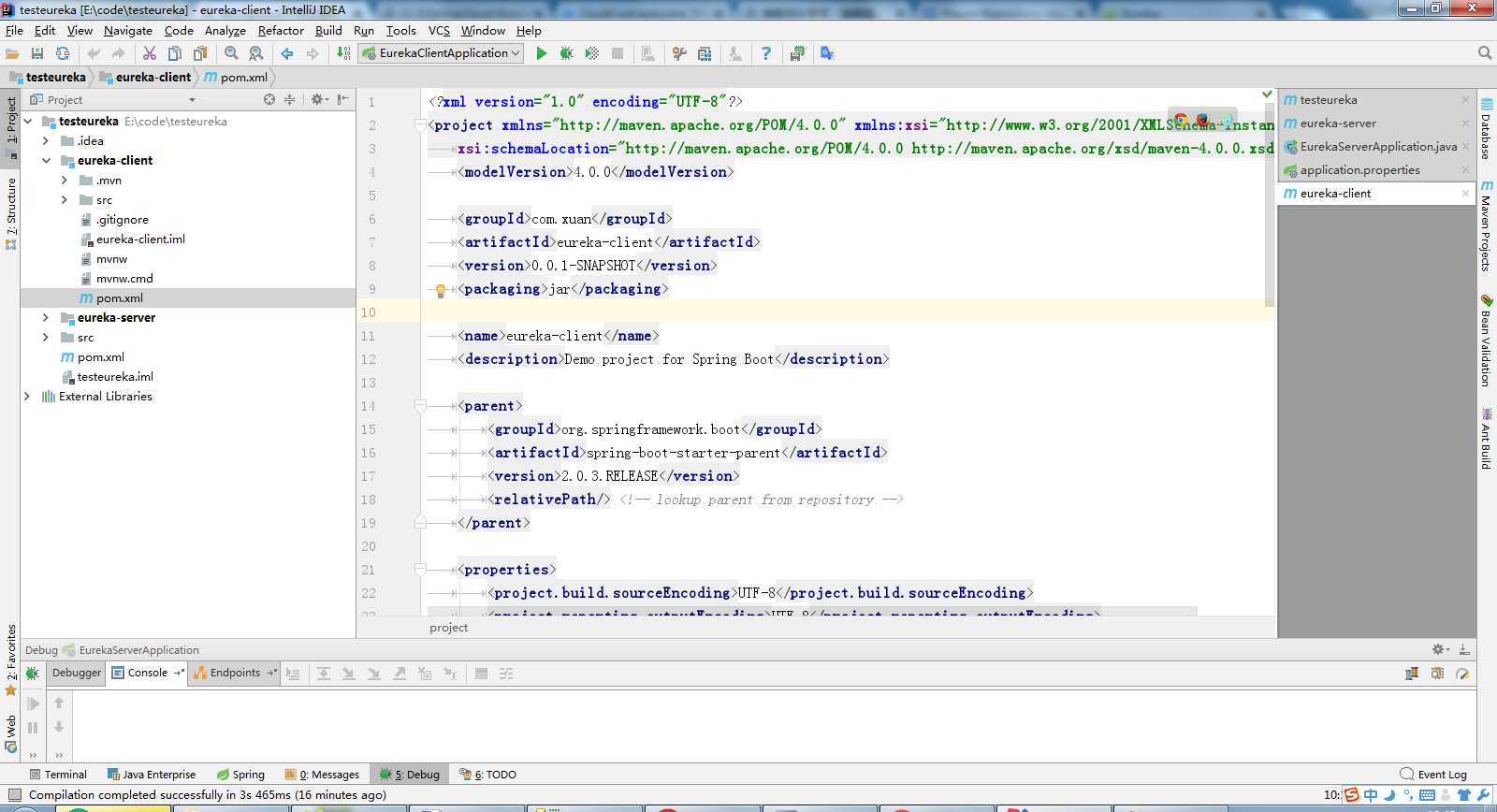Viewport: 1497px width, 812px height.
Task: Switch to EurekaServerApplication.java in recent files list
Action: 1378,147
